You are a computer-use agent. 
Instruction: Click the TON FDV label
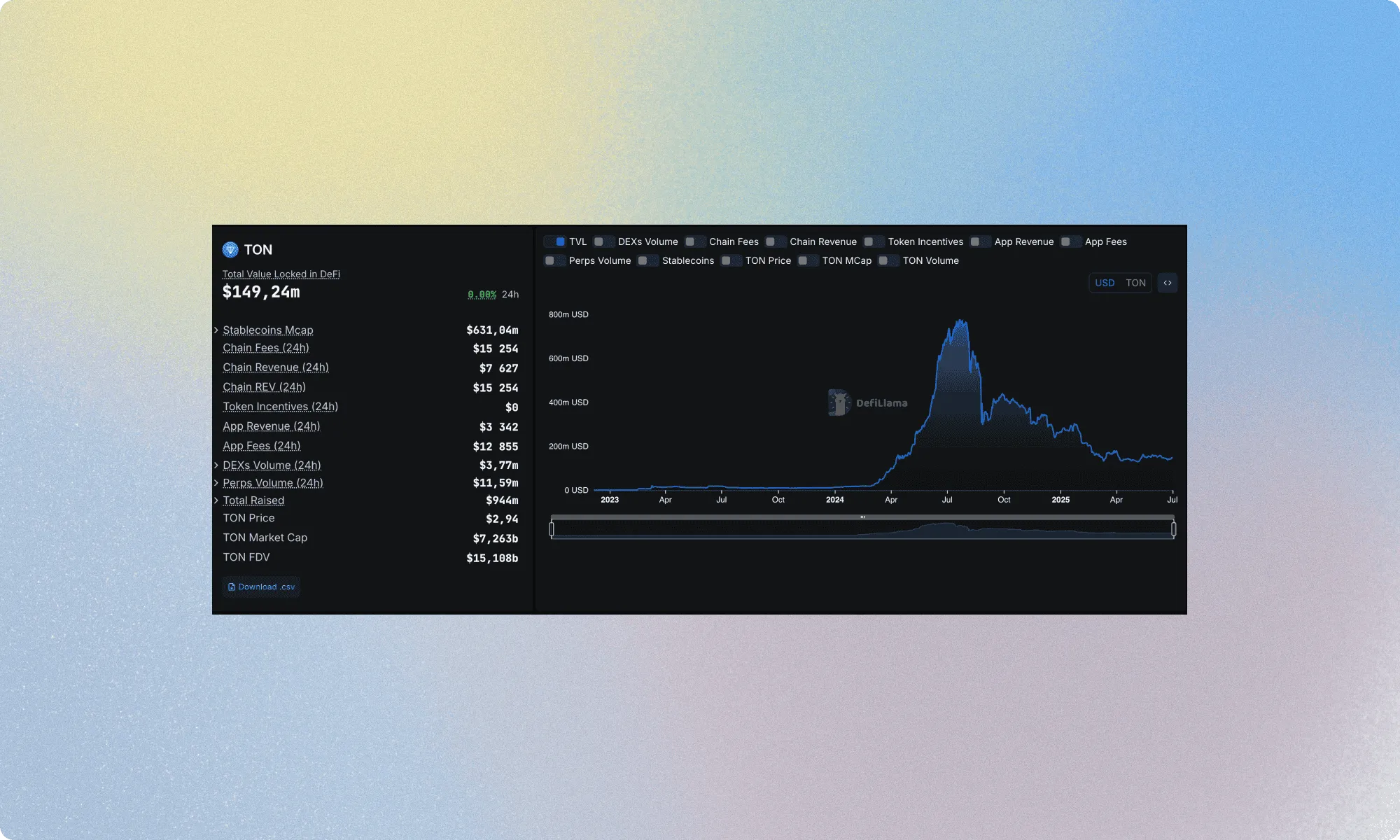coord(246,557)
